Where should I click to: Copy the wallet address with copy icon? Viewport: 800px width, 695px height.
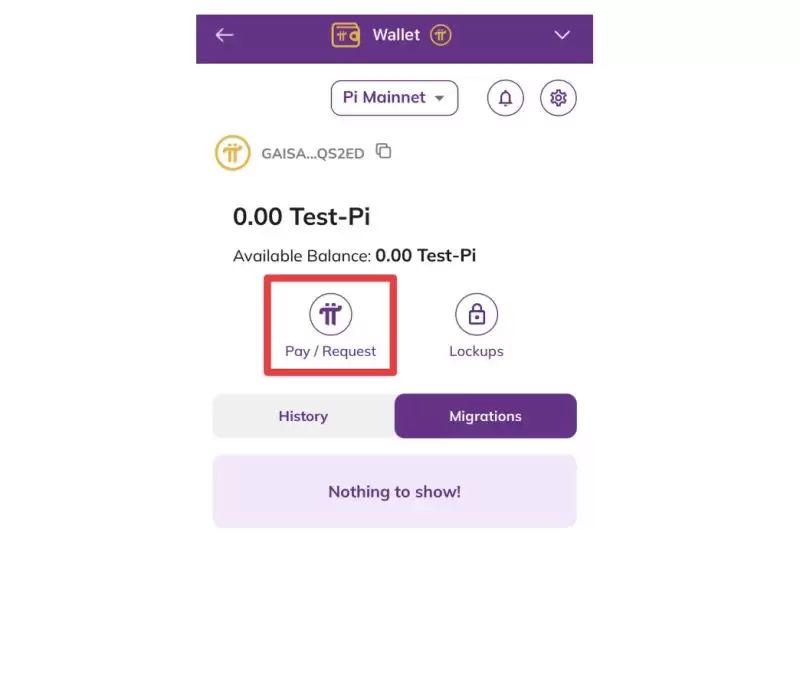[x=383, y=152]
